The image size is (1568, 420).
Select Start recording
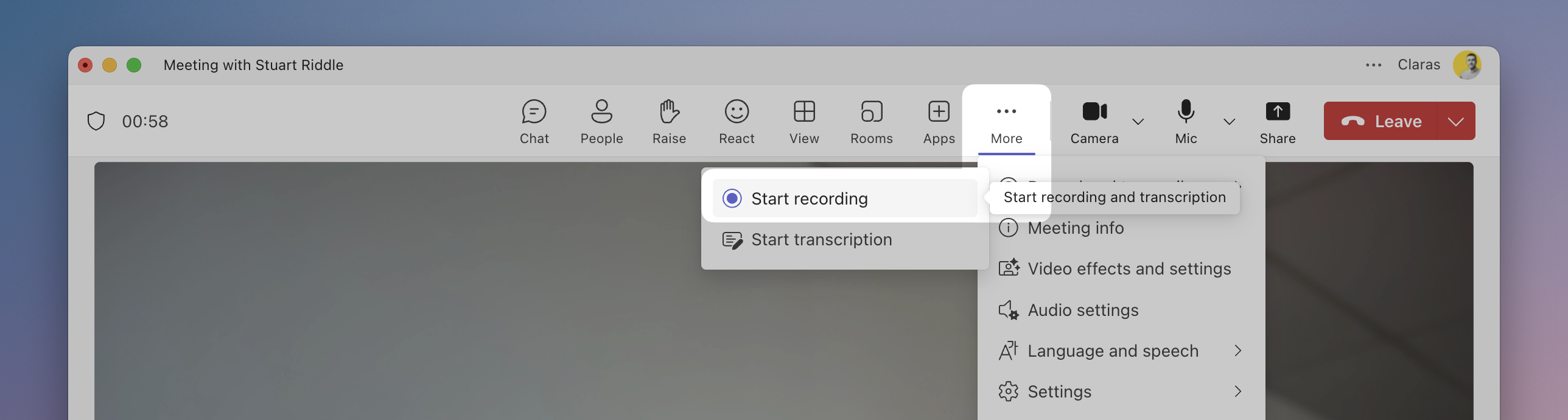845,198
